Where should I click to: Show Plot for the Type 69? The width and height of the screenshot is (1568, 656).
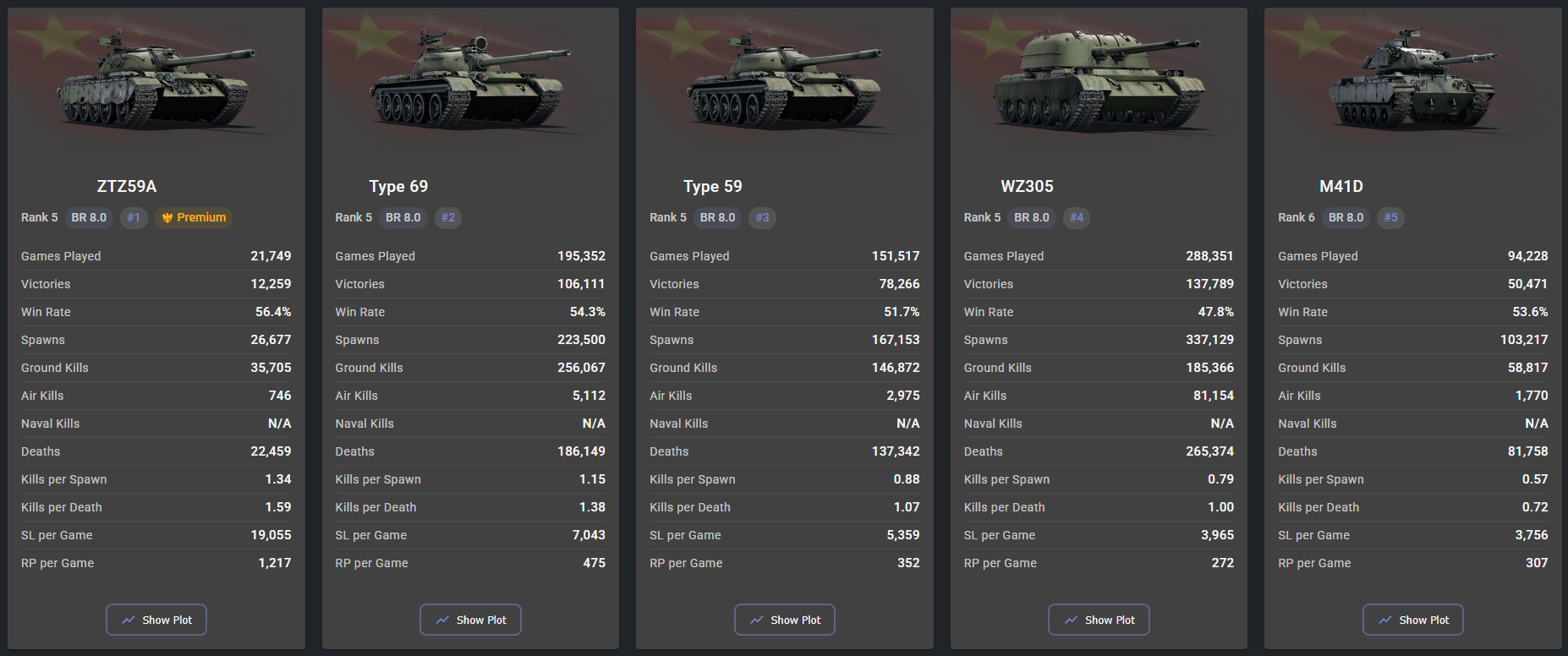[x=470, y=620]
